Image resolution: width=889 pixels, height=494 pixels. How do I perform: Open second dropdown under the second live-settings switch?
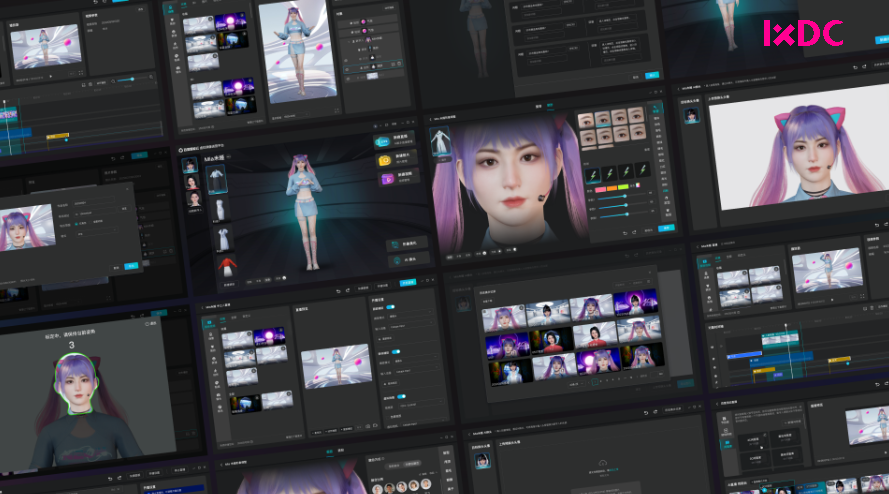[416, 370]
